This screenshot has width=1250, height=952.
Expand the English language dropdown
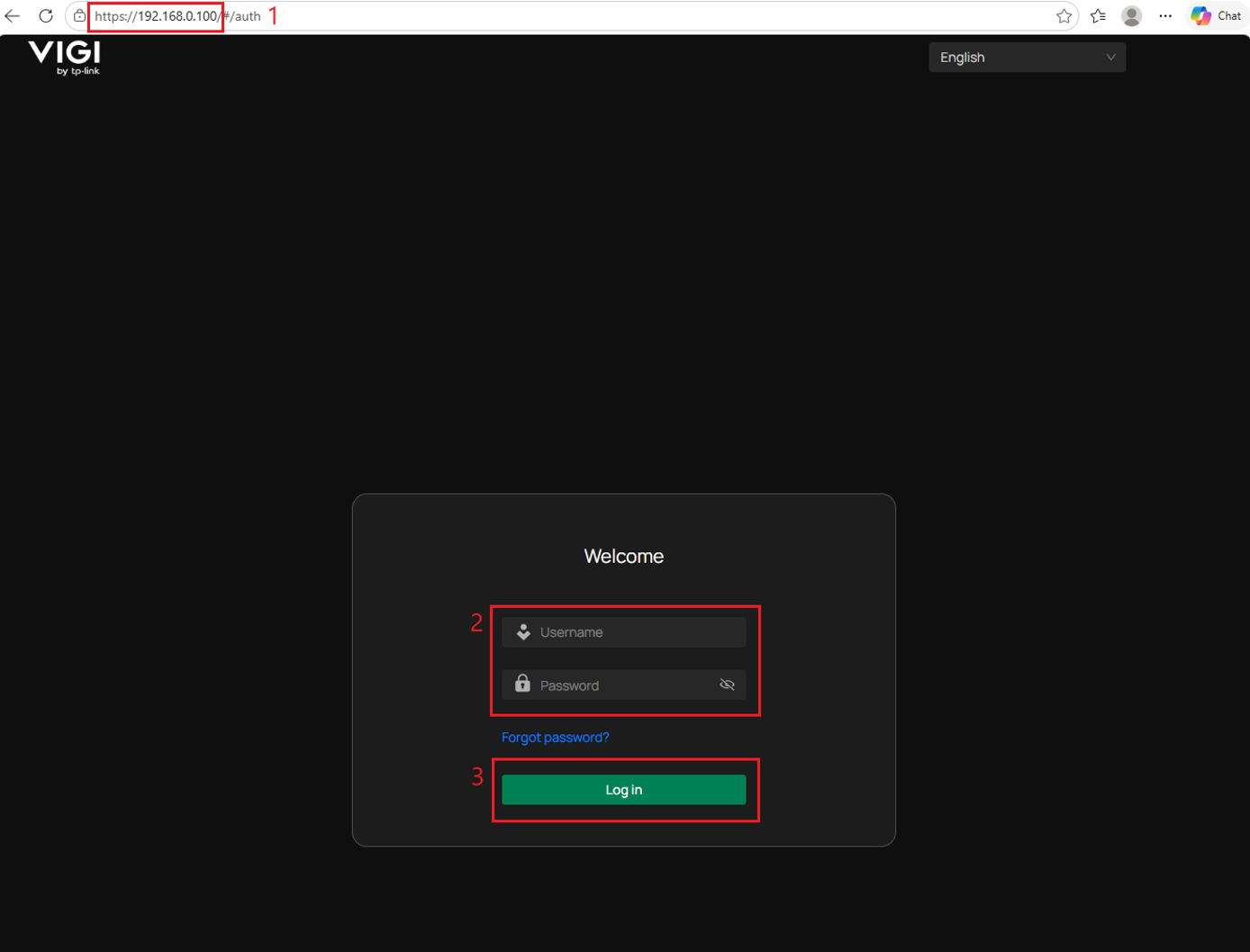click(x=1027, y=58)
